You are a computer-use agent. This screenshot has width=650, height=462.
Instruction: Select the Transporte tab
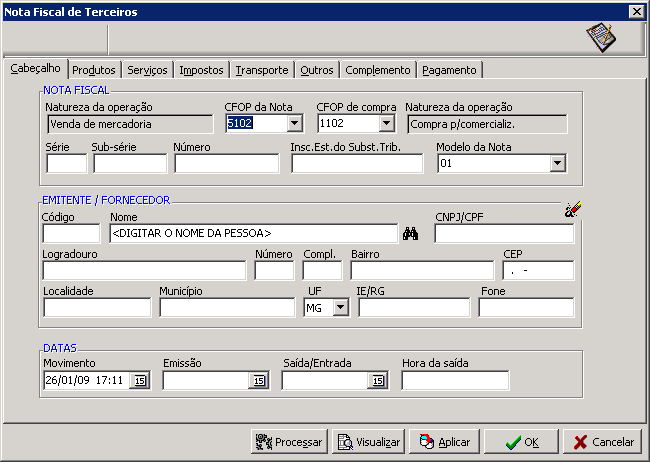click(x=262, y=70)
